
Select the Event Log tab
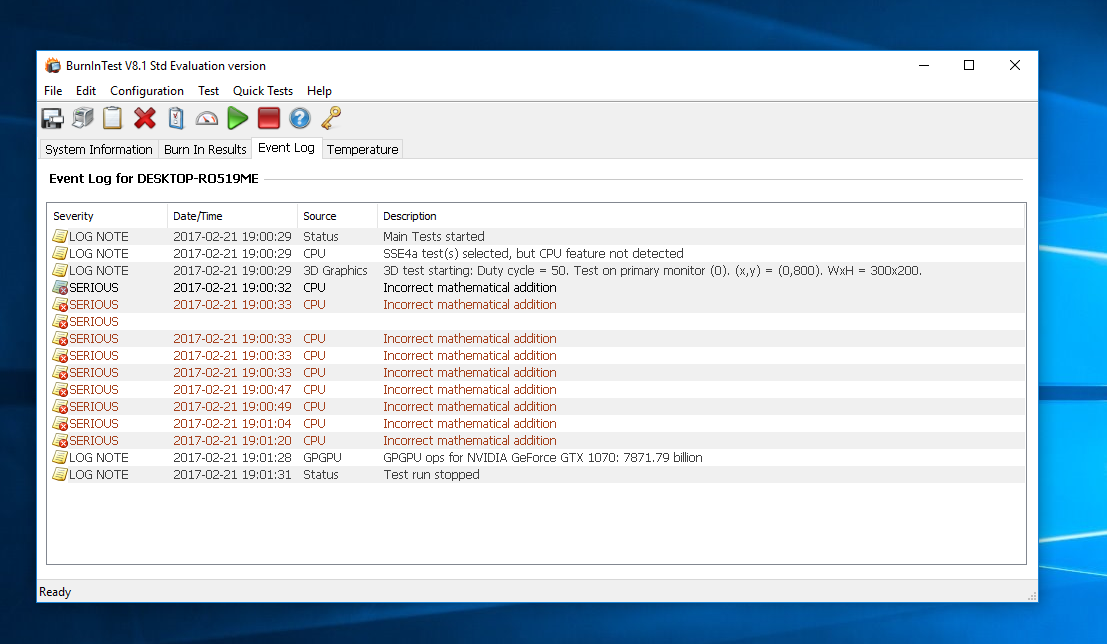tap(286, 148)
